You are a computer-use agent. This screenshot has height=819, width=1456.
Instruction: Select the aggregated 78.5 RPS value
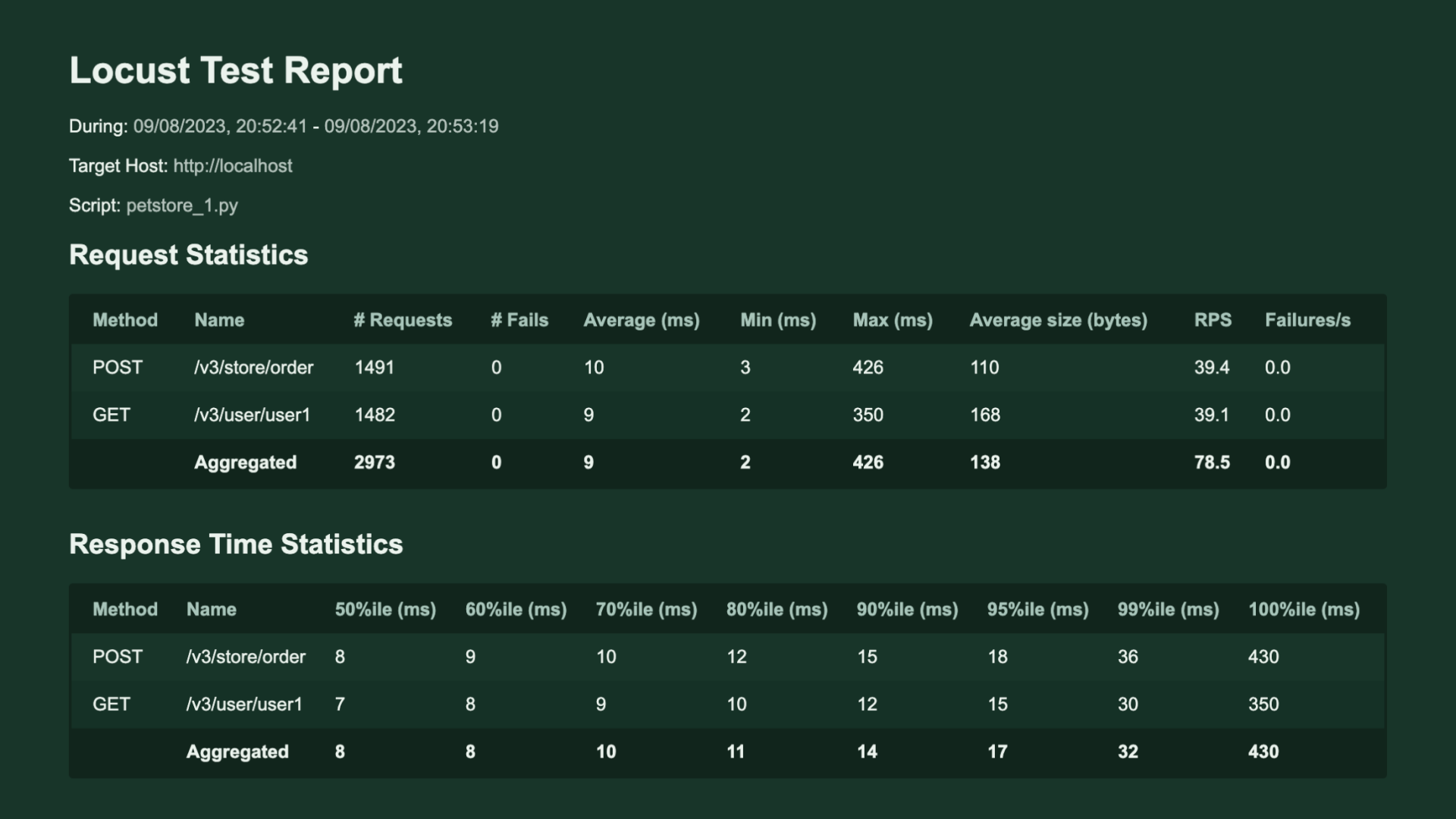click(x=1212, y=463)
